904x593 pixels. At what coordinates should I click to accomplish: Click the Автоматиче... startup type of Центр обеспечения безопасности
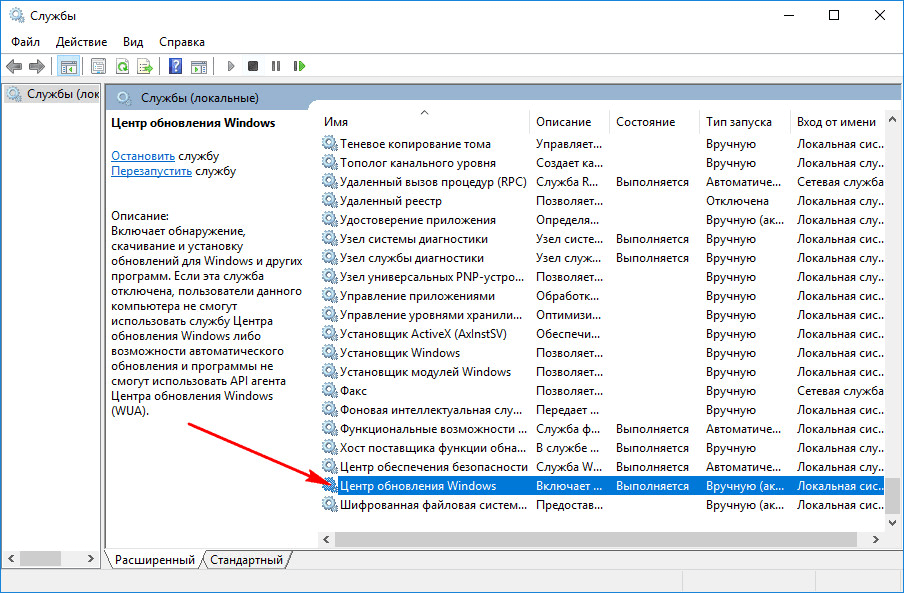coord(743,467)
